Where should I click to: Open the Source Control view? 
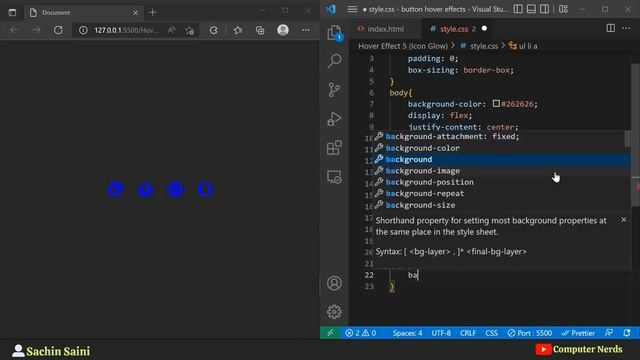pos(334,90)
